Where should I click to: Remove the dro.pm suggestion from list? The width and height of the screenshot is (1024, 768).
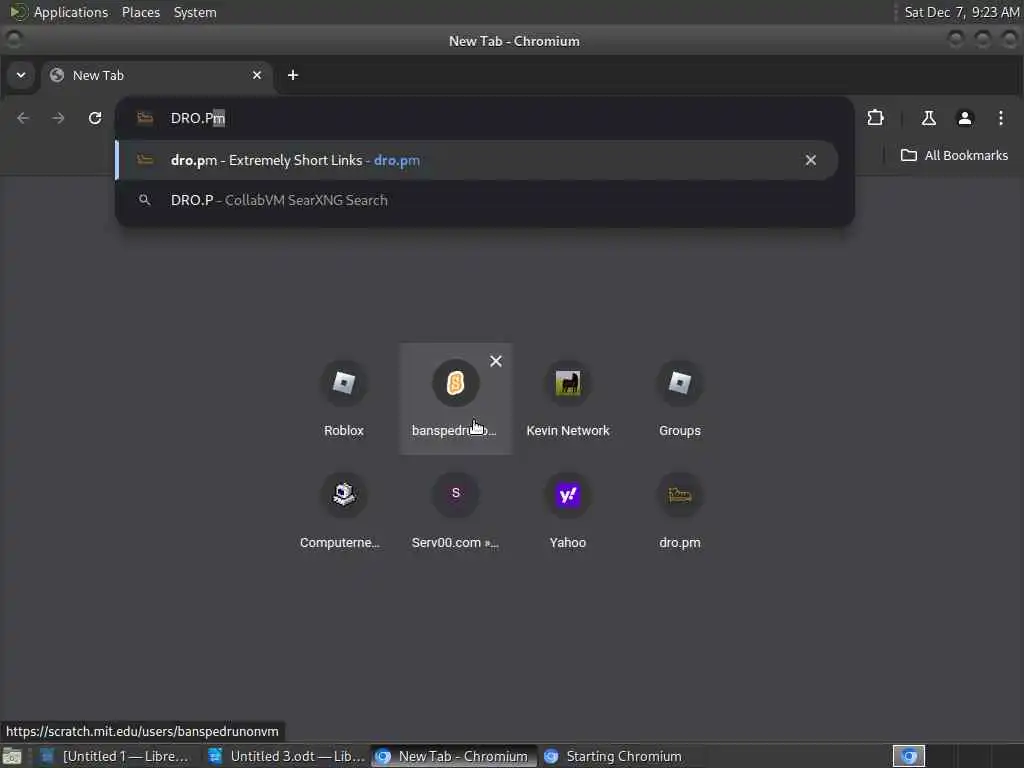coord(810,160)
